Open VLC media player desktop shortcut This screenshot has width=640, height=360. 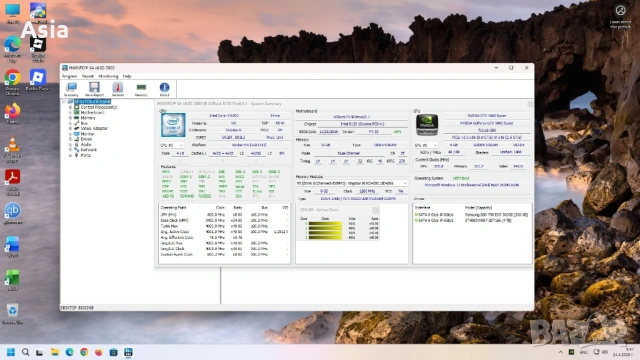pos(12,149)
